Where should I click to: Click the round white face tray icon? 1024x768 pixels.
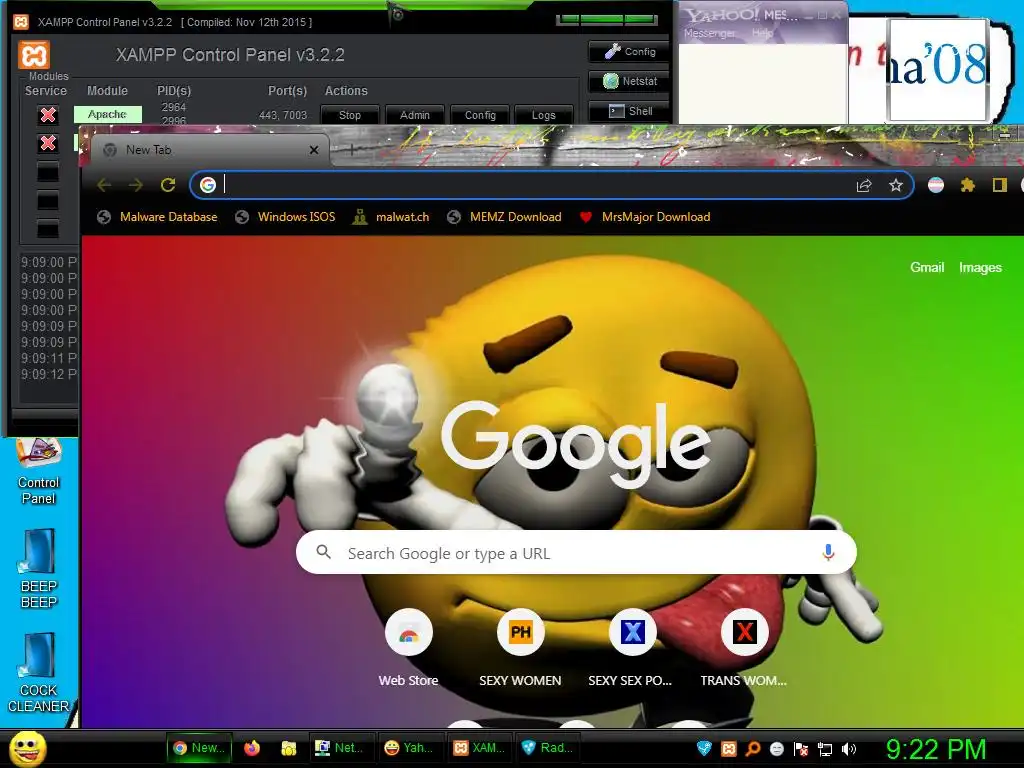(x=776, y=748)
